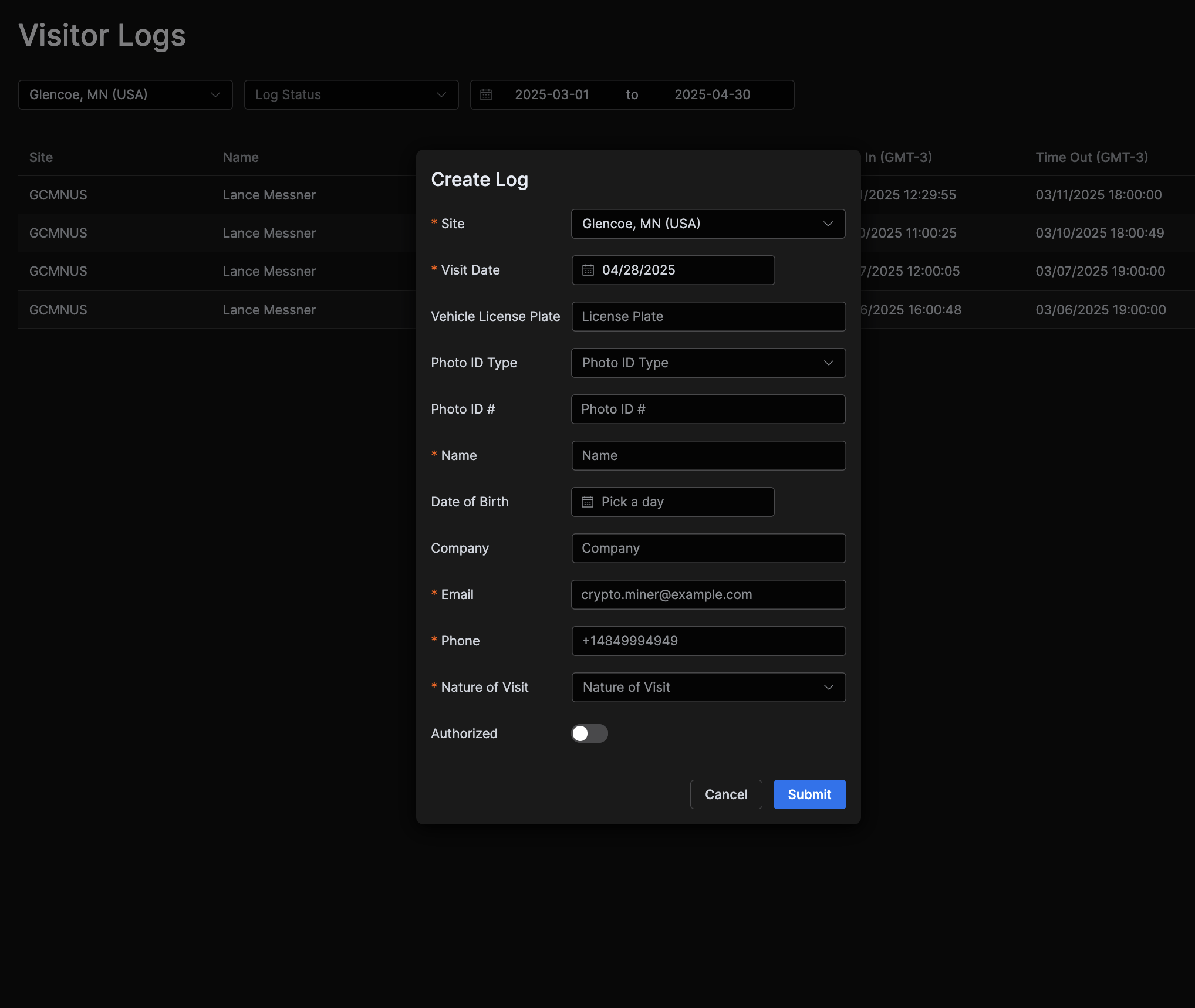Open the Photo ID Type dropdown
The height and width of the screenshot is (1008, 1195).
point(708,363)
